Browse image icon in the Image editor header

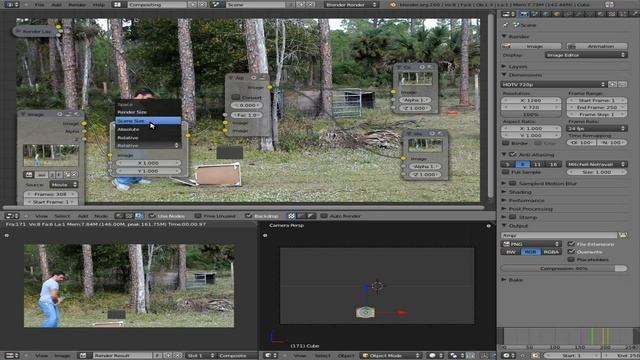83,356
